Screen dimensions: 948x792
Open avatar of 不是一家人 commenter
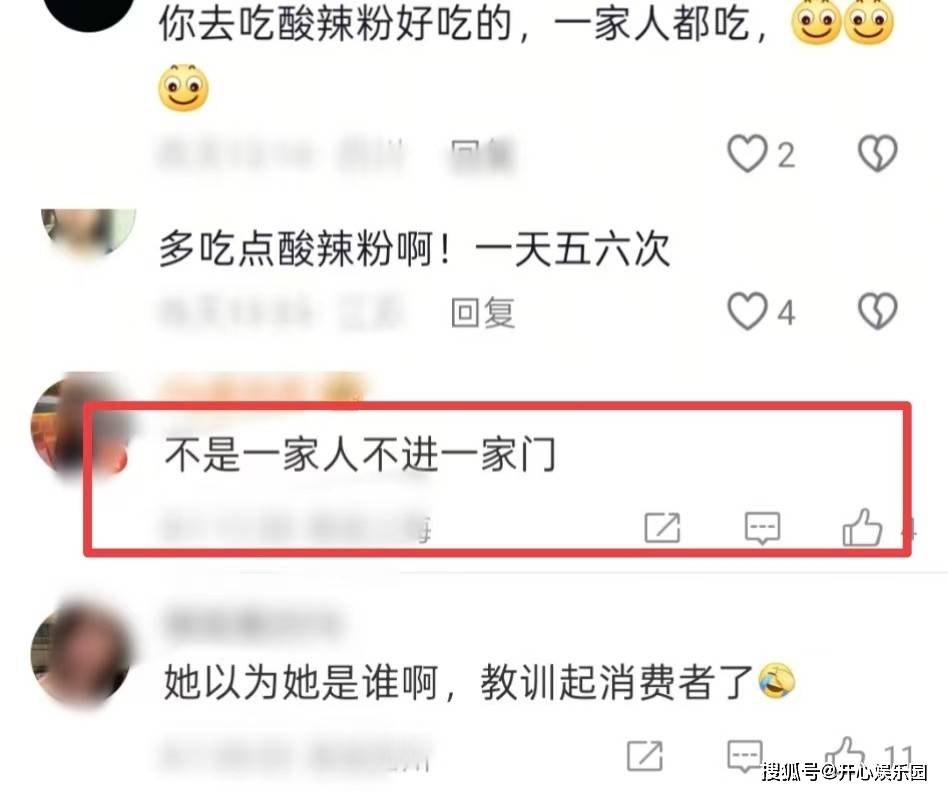pos(80,427)
